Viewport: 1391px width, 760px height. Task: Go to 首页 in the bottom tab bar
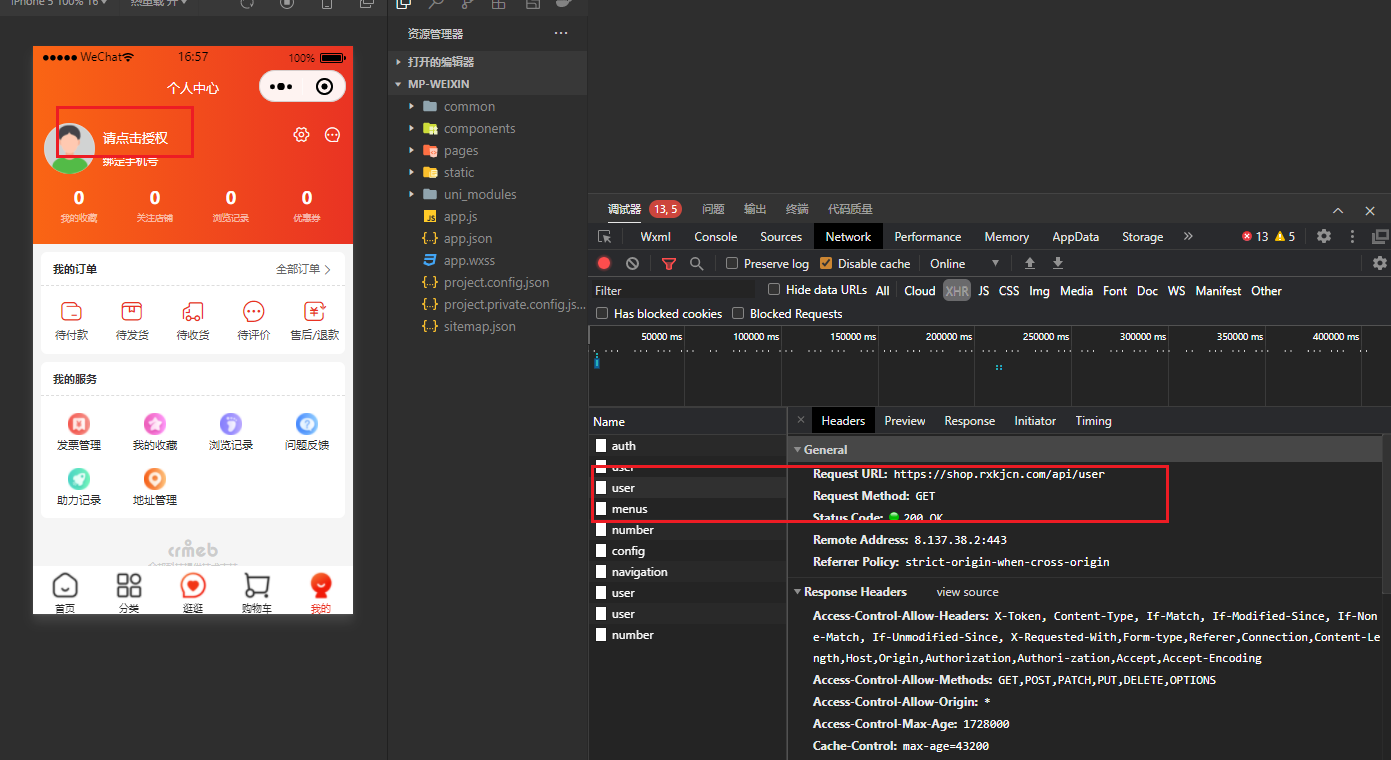click(65, 593)
